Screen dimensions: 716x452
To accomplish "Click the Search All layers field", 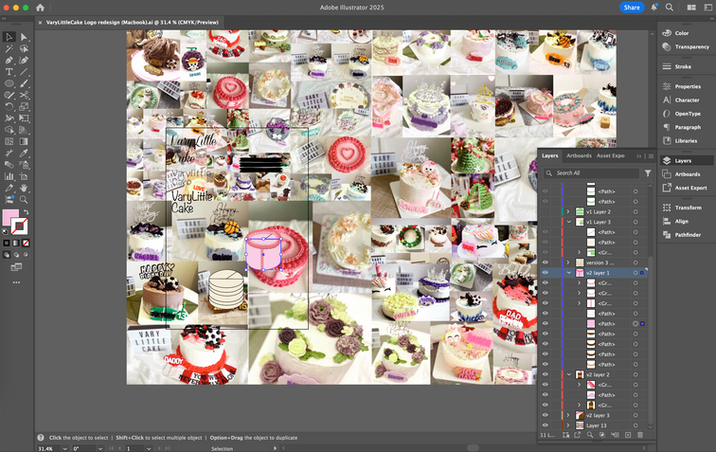I will 592,173.
